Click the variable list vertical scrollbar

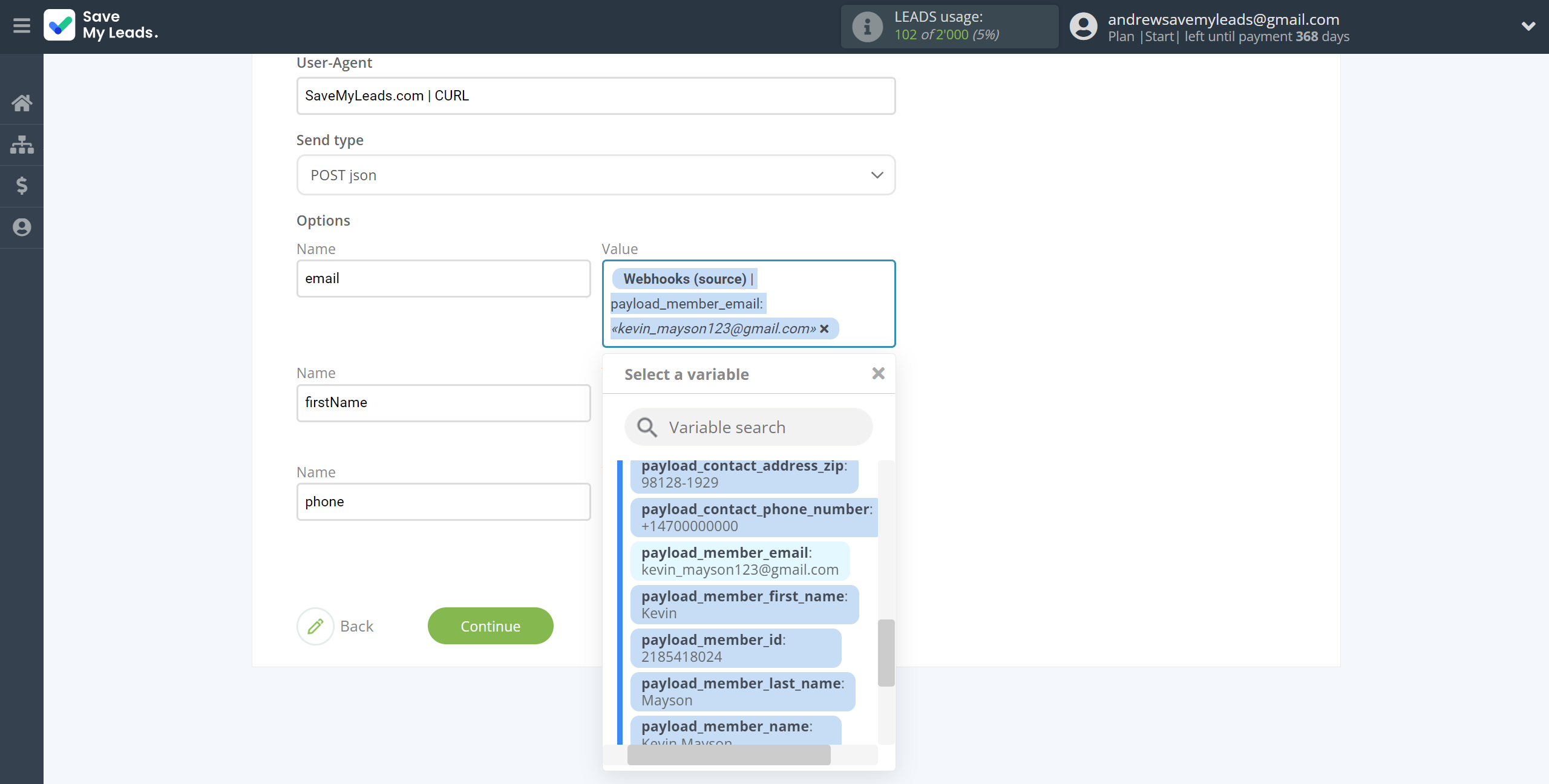(x=886, y=653)
